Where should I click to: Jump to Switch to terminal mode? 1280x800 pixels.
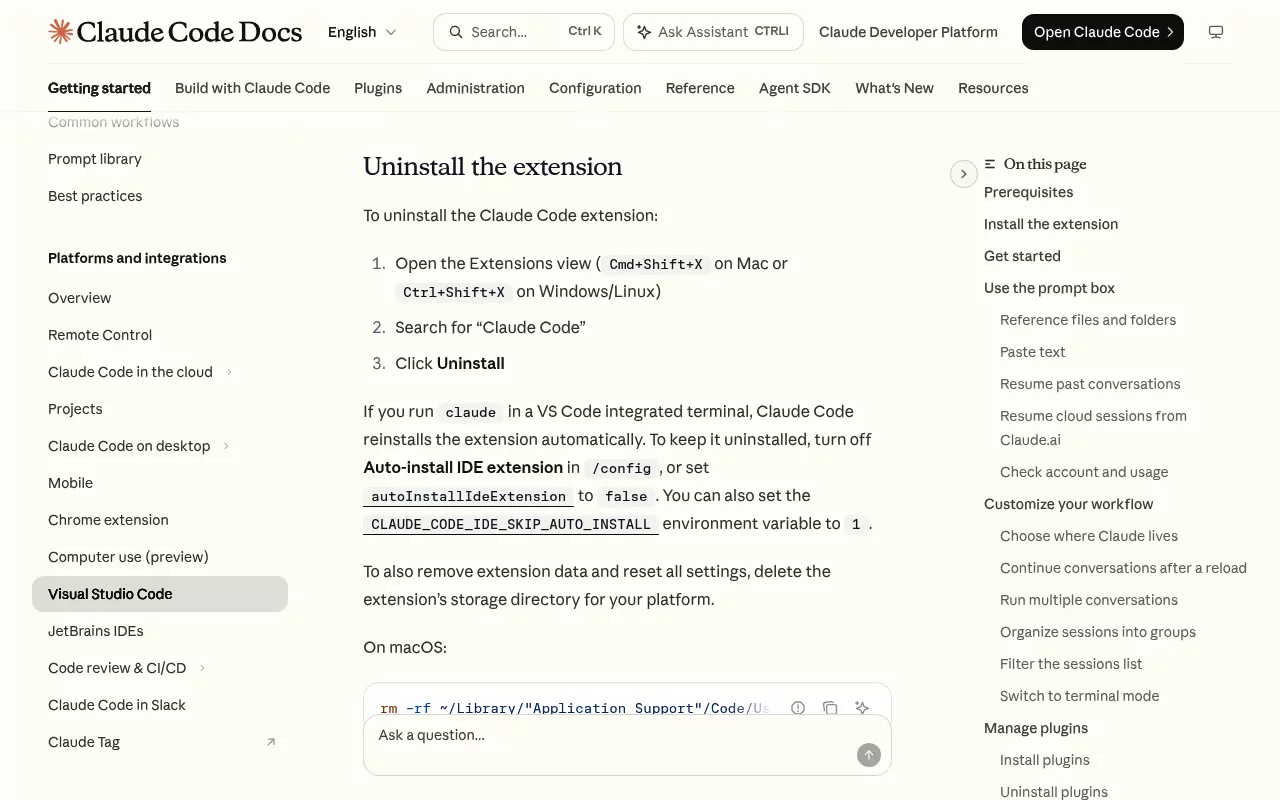click(x=1079, y=696)
